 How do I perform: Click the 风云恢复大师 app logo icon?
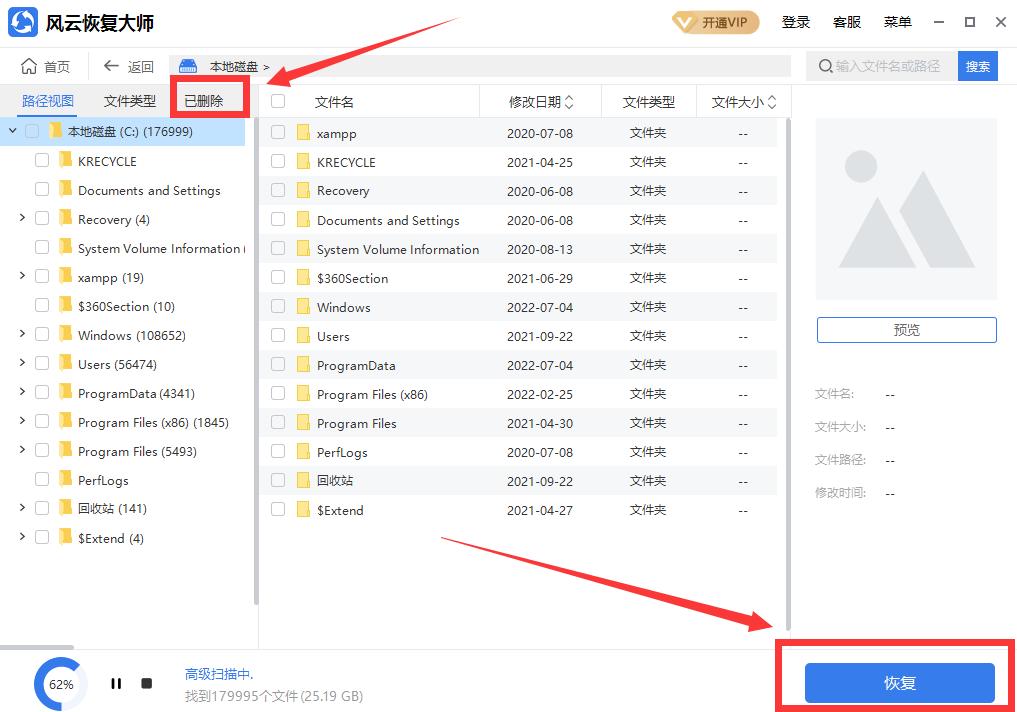[22, 21]
